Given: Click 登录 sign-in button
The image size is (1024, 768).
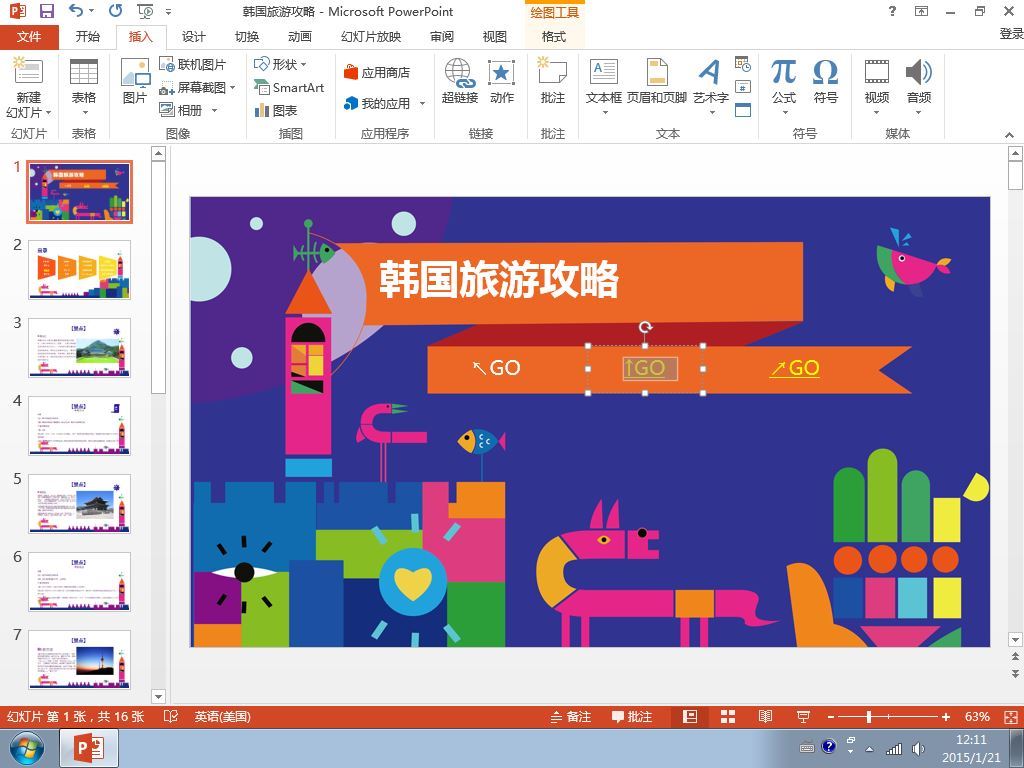Looking at the screenshot, I should (1011, 34).
